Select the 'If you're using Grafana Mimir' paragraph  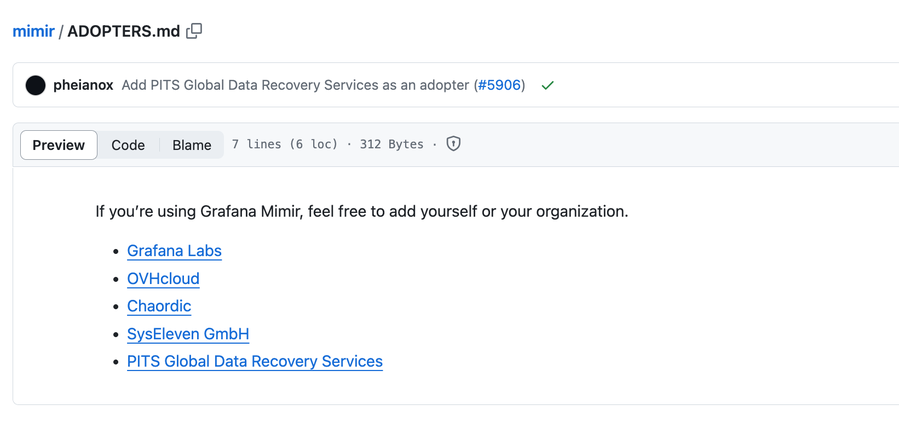pos(362,212)
